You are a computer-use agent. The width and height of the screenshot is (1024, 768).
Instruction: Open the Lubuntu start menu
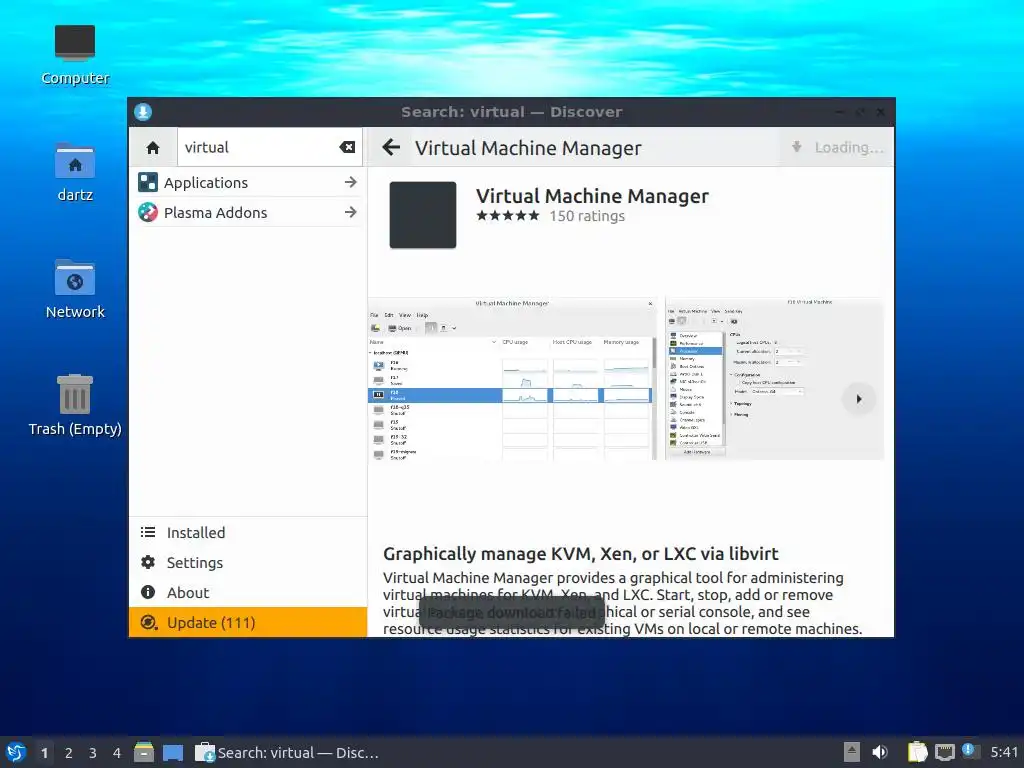(16, 752)
